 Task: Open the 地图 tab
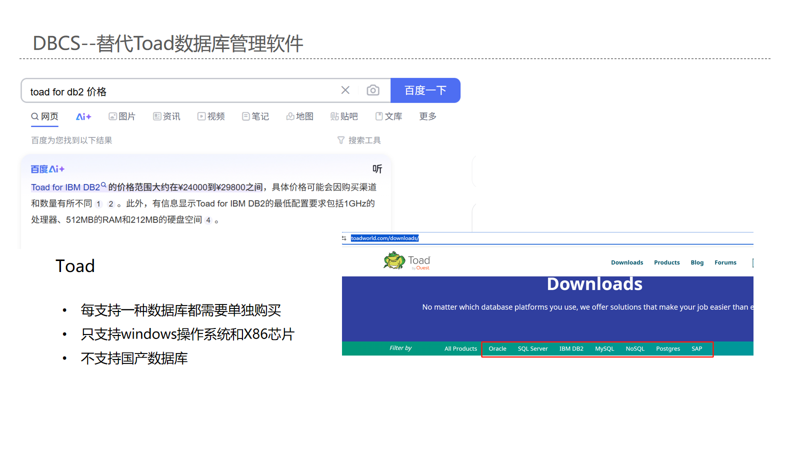(x=299, y=116)
